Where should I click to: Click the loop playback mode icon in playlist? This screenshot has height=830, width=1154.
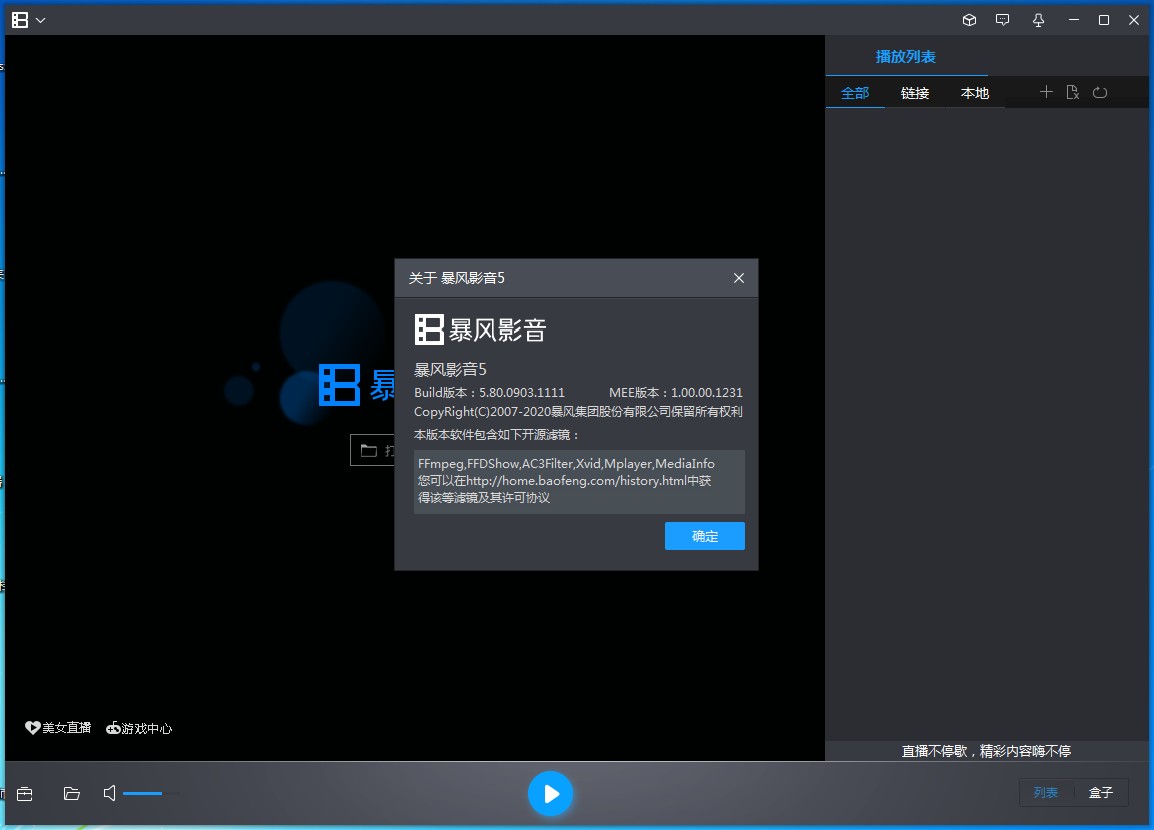pos(1100,92)
